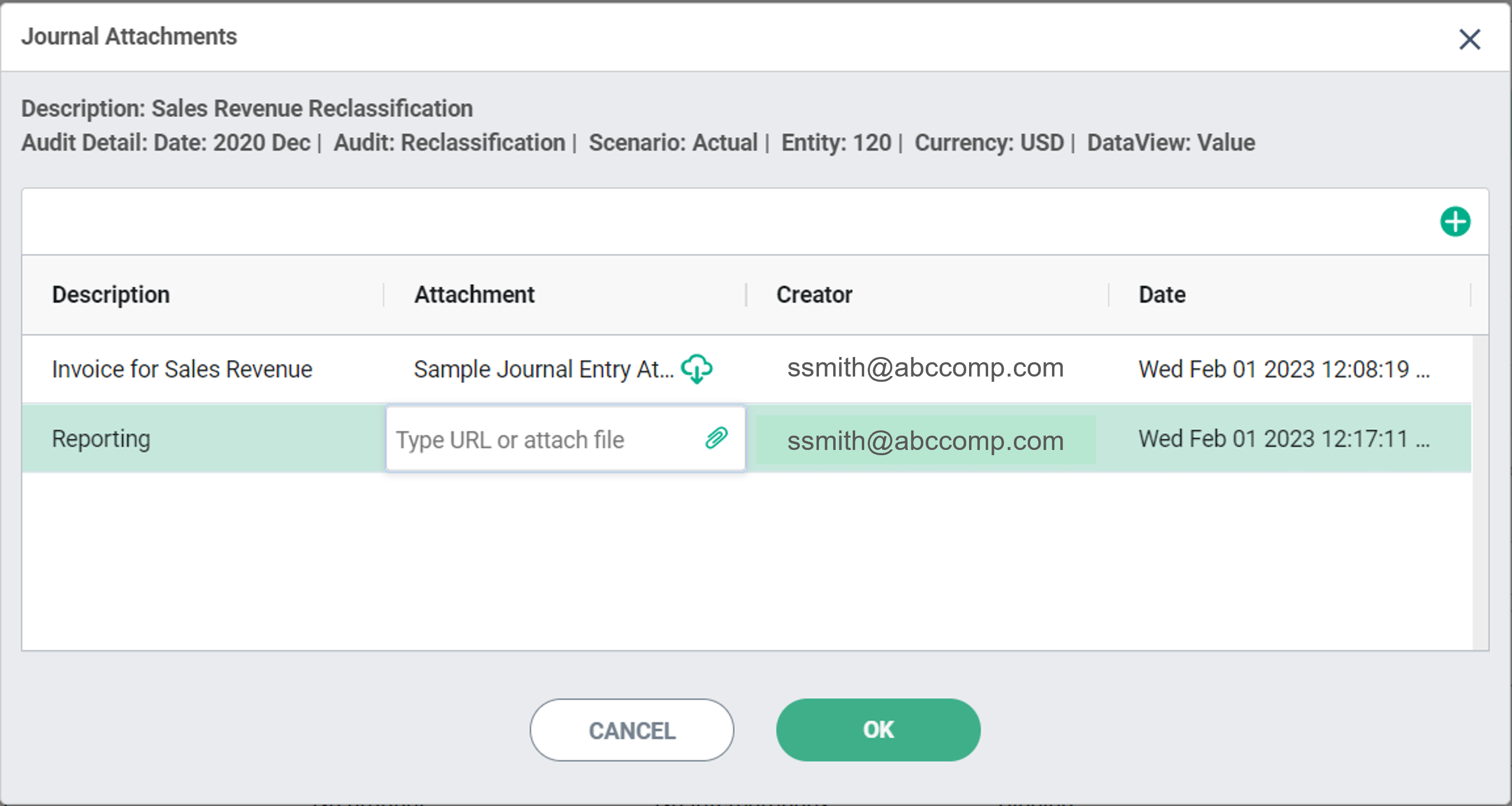Cancel the Journal Attachments dialog
The height and width of the screenshot is (806, 1512).
(632, 730)
